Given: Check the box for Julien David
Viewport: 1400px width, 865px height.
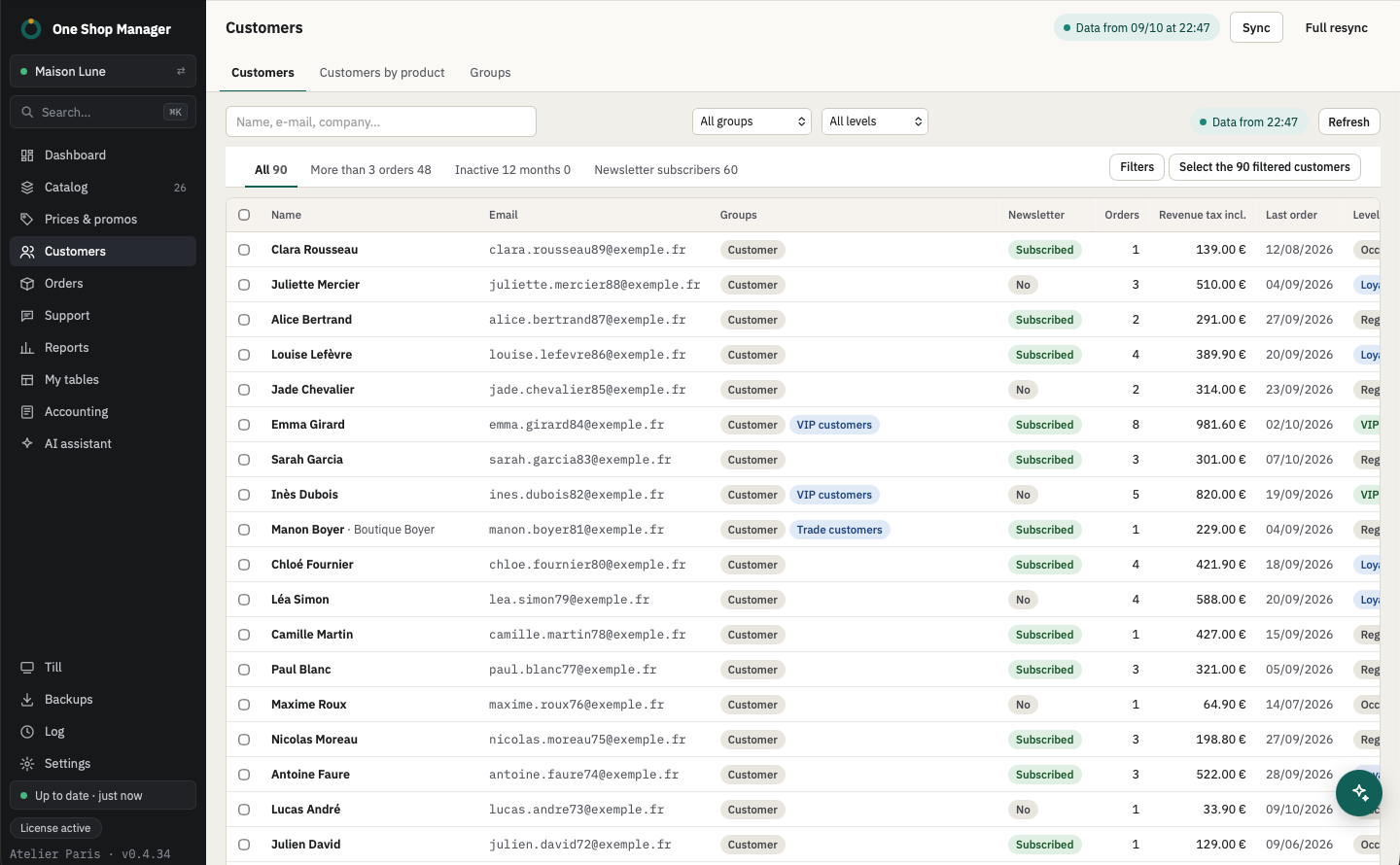Looking at the screenshot, I should tap(244, 845).
